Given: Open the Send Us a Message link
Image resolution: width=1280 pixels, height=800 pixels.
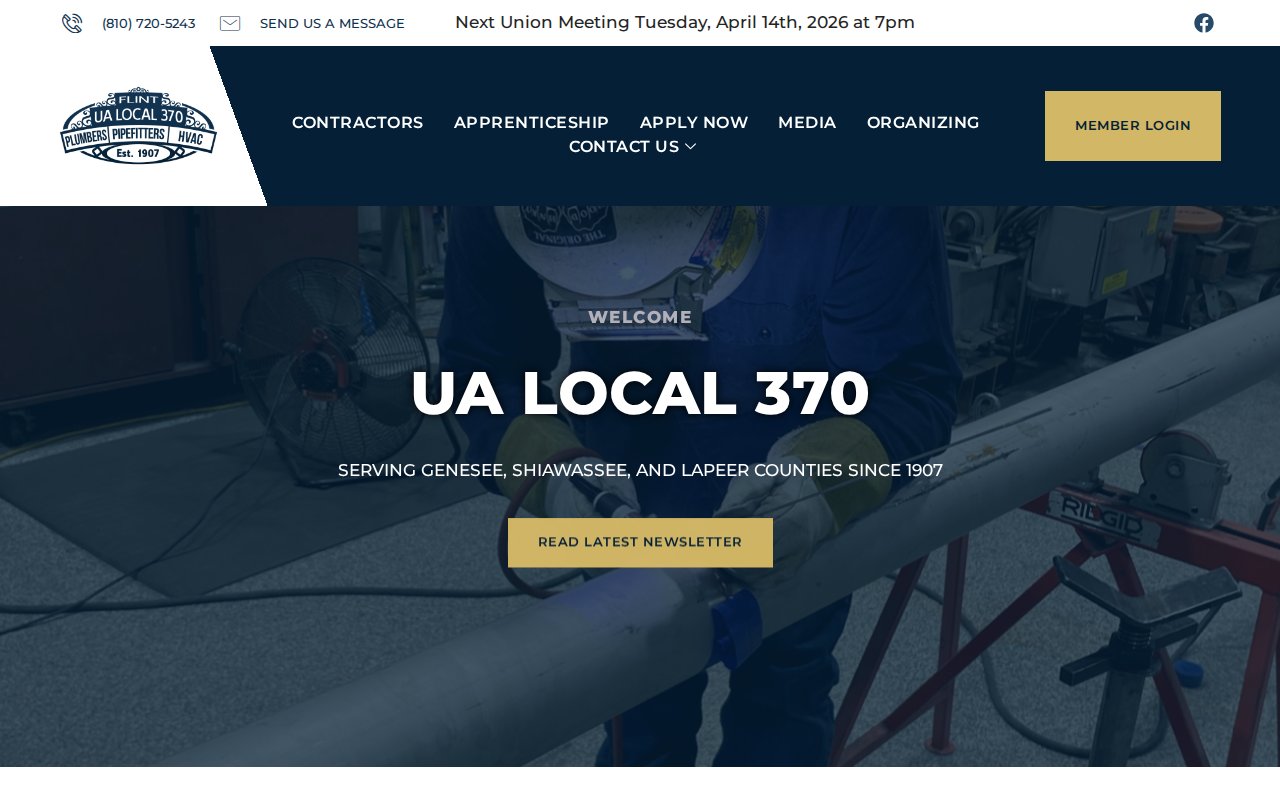Looking at the screenshot, I should (332, 23).
